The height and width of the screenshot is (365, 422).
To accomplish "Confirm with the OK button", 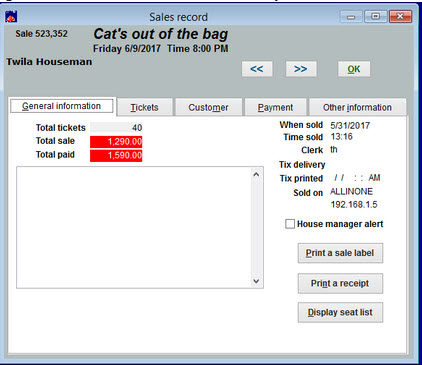I will click(x=354, y=69).
